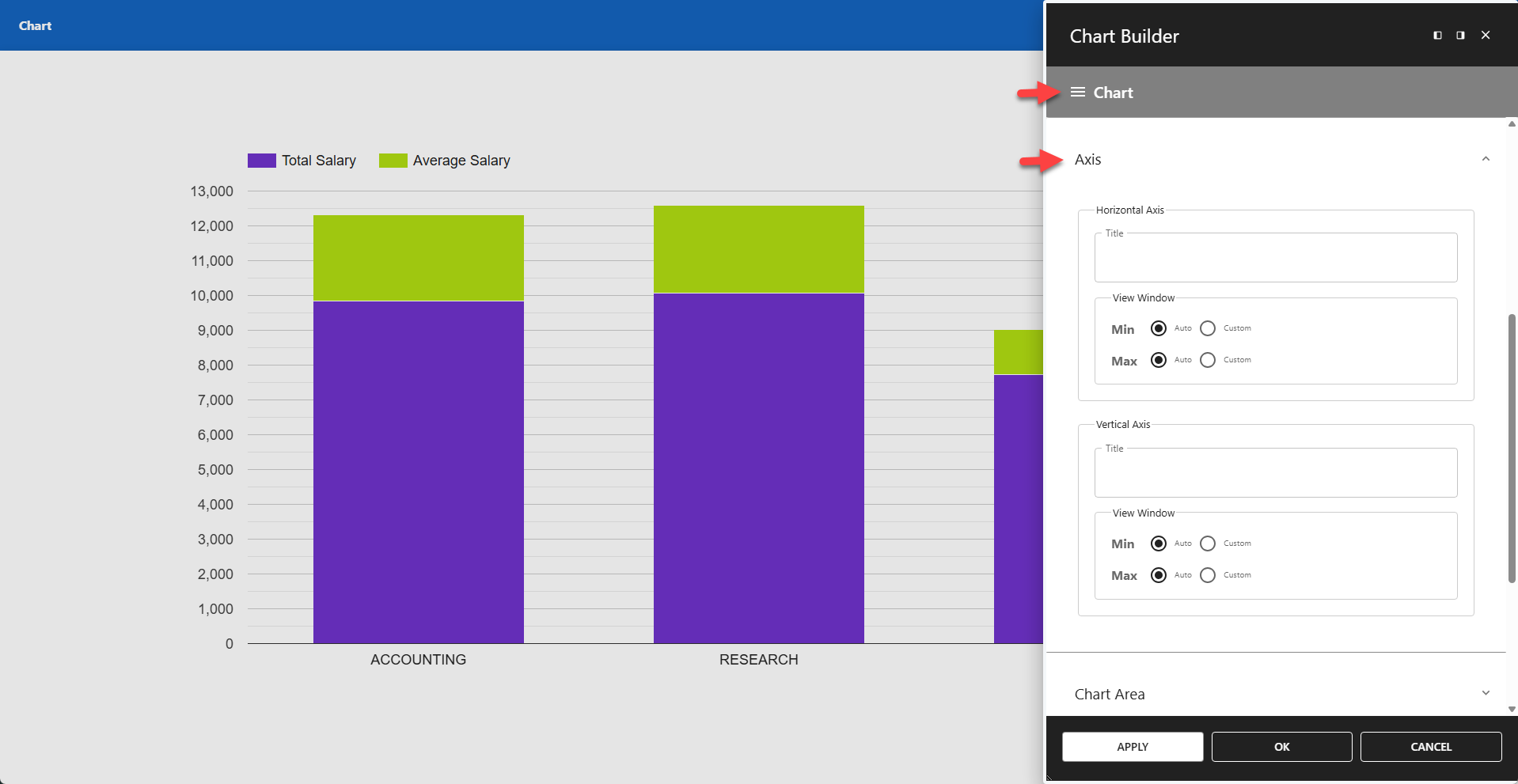Expand the Vertical Axis Max Custom option area
Image resolution: width=1518 pixels, height=784 pixels.
pos(1207,575)
